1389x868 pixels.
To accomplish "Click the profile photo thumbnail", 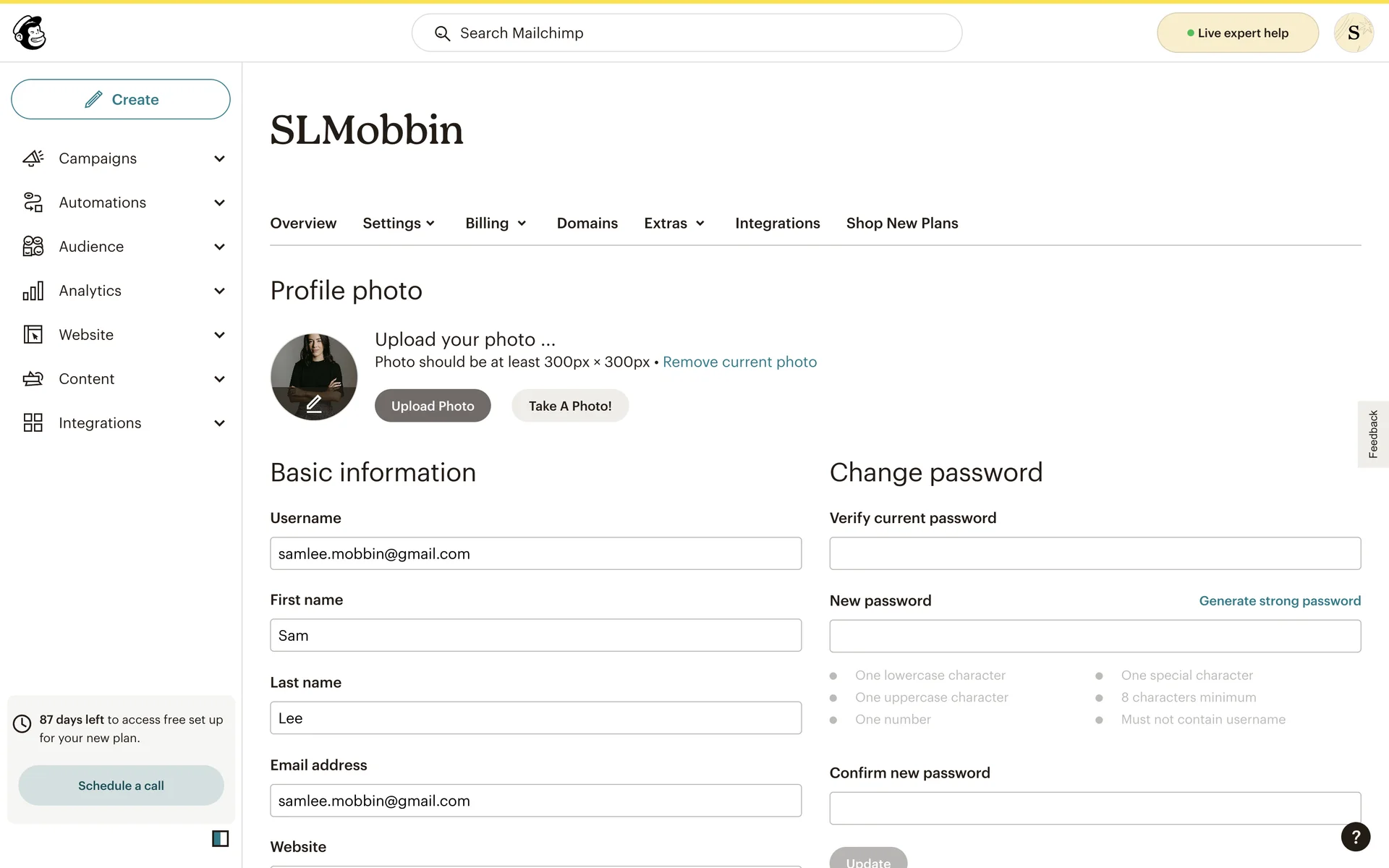I will pyautogui.click(x=314, y=376).
